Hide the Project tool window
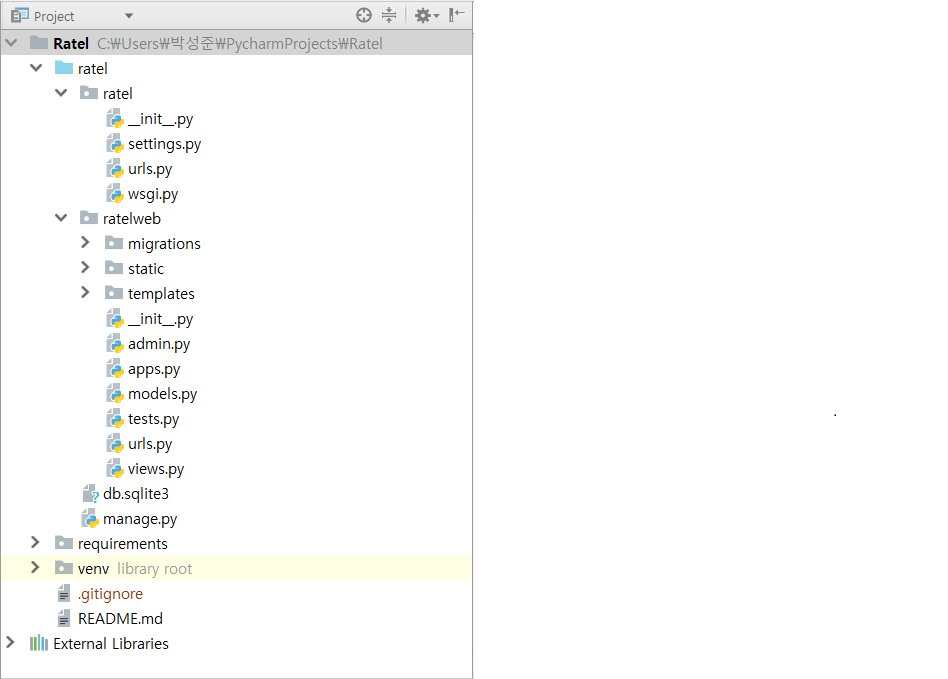 [457, 15]
